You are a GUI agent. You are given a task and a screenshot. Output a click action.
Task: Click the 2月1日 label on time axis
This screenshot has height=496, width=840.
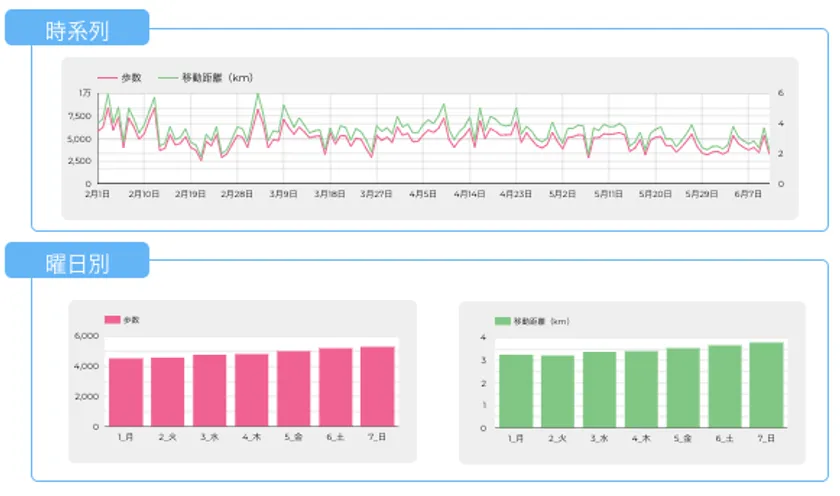click(98, 194)
